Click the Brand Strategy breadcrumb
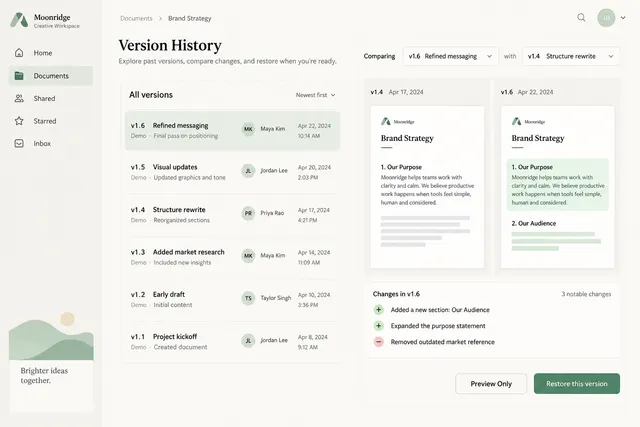 [x=190, y=18]
